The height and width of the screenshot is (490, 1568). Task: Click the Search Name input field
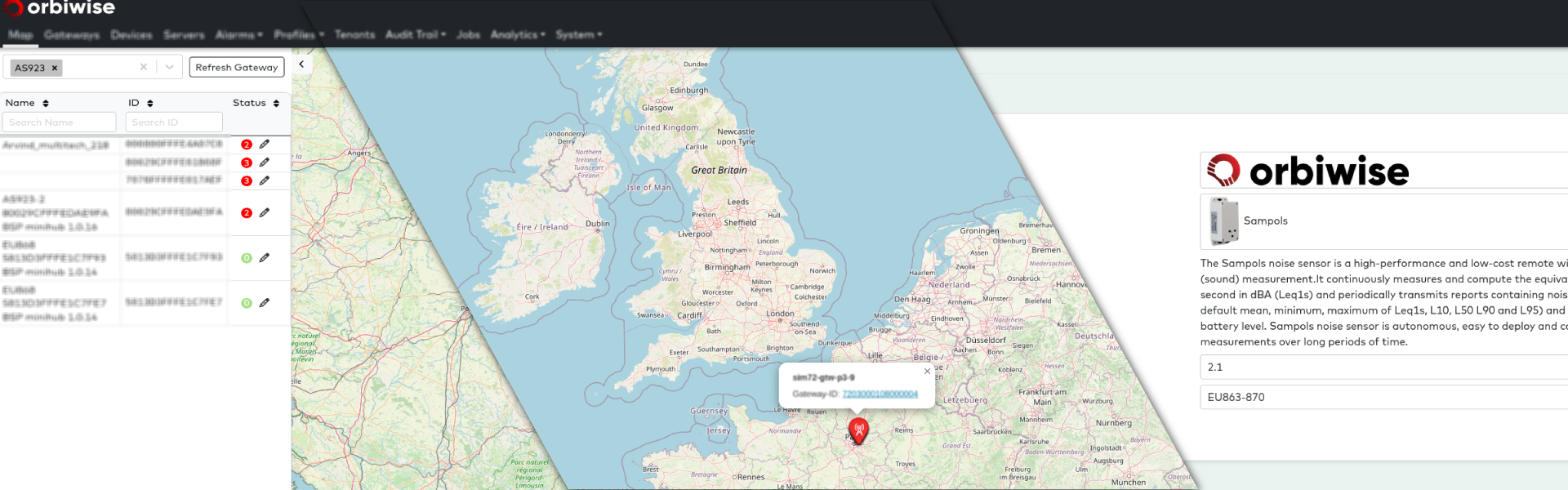coord(59,122)
